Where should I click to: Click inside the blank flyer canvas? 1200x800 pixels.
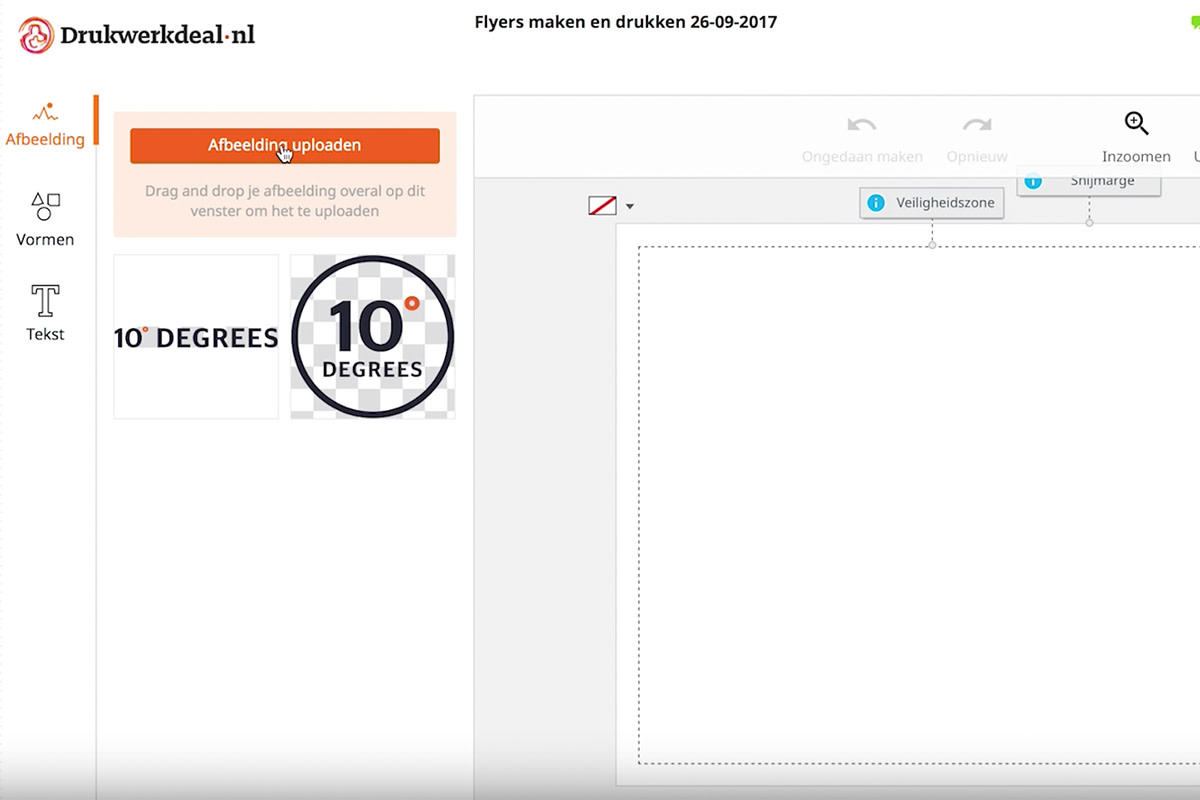919,505
